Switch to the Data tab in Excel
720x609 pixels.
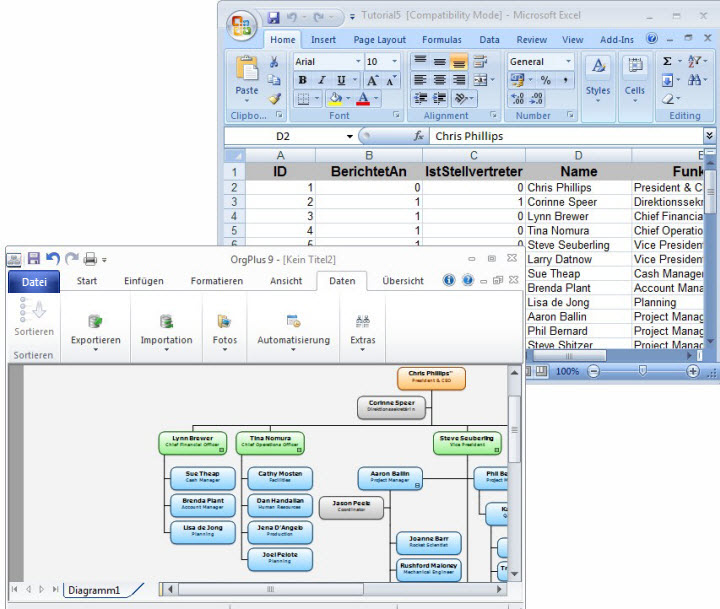(489, 40)
